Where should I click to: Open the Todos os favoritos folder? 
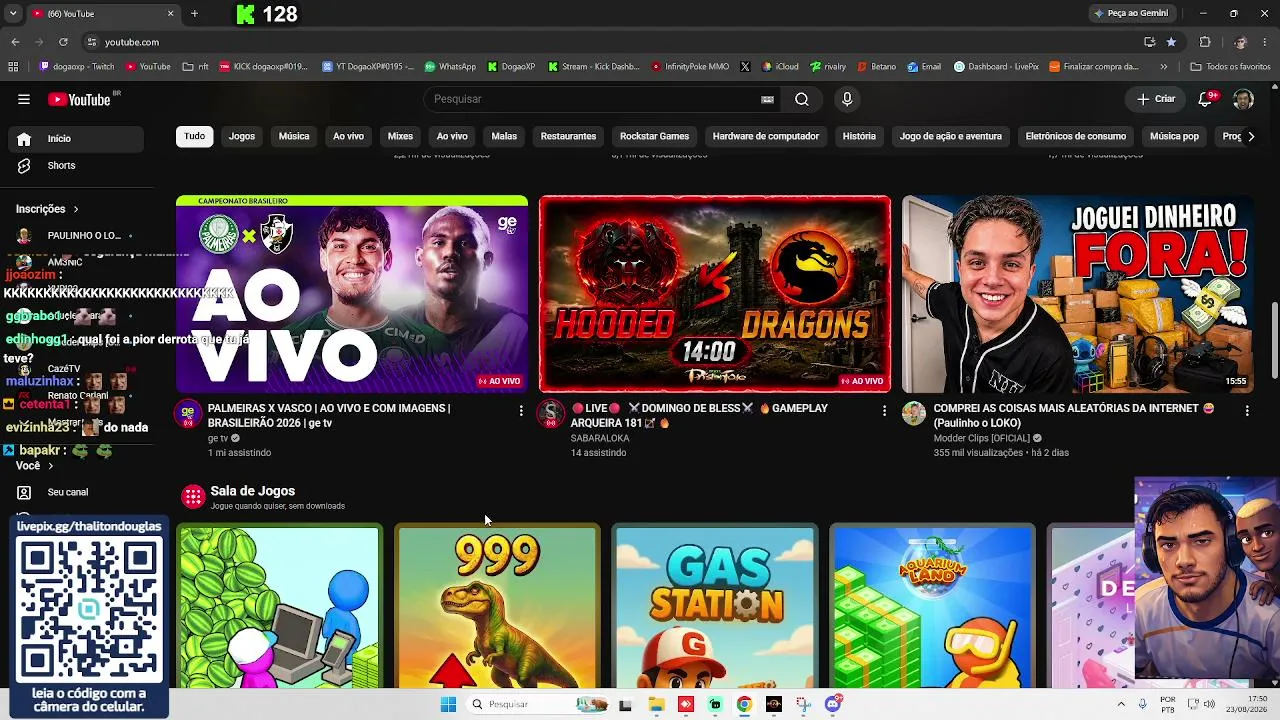click(1230, 67)
